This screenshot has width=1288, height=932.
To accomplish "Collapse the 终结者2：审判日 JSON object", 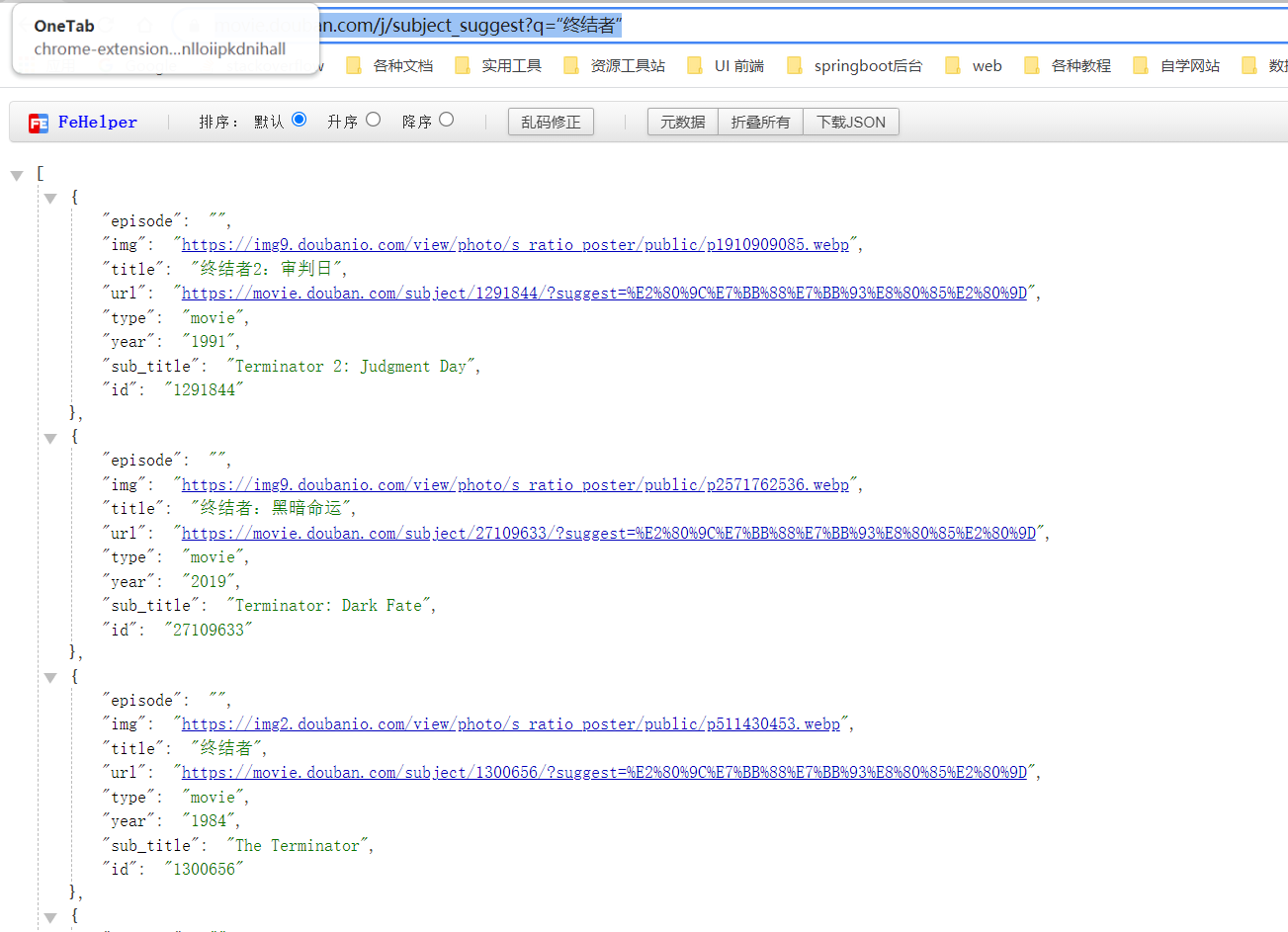I will pos(50,199).
